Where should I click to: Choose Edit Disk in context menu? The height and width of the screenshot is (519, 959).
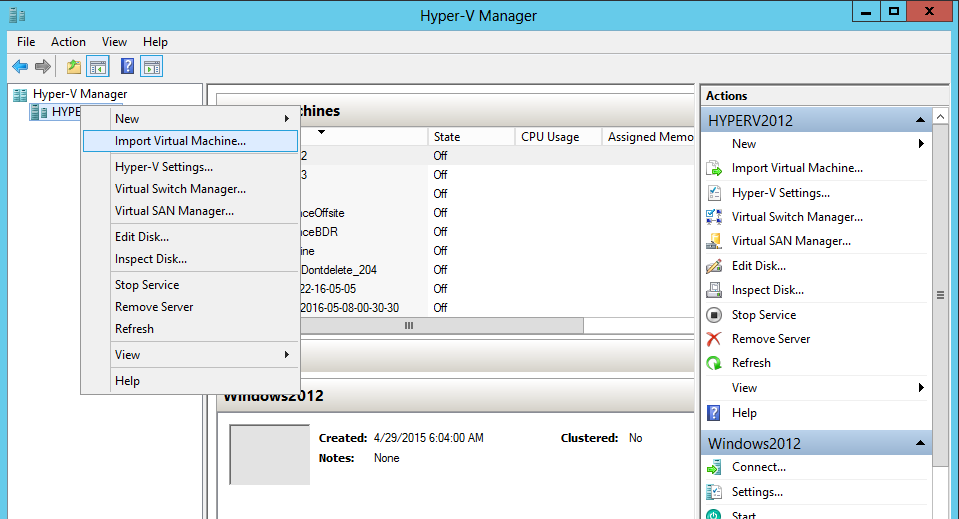(190, 237)
